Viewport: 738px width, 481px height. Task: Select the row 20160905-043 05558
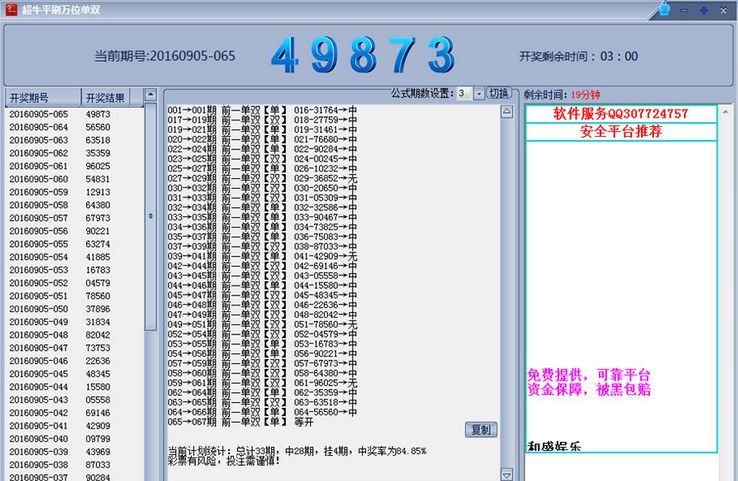tap(74, 400)
